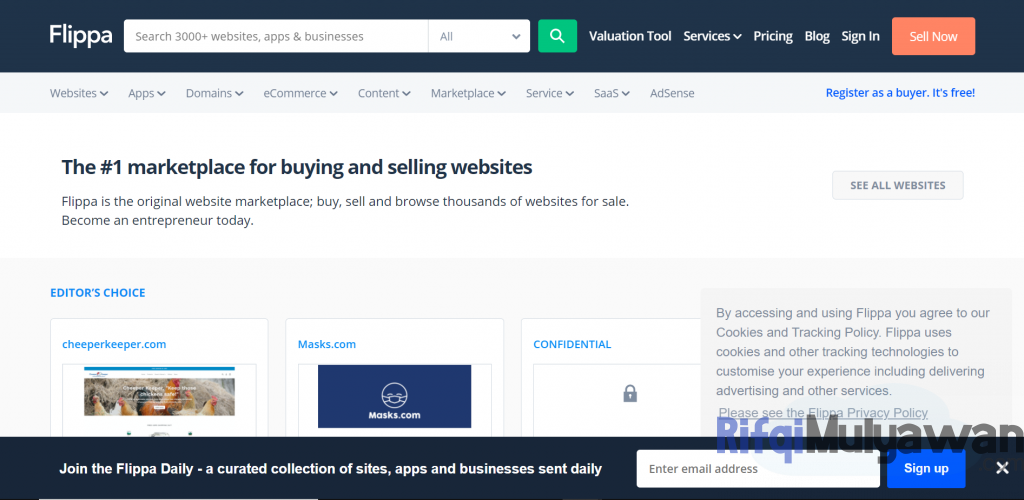Open the cheeperkeeper.com listing link
The width and height of the screenshot is (1024, 500).
point(114,344)
